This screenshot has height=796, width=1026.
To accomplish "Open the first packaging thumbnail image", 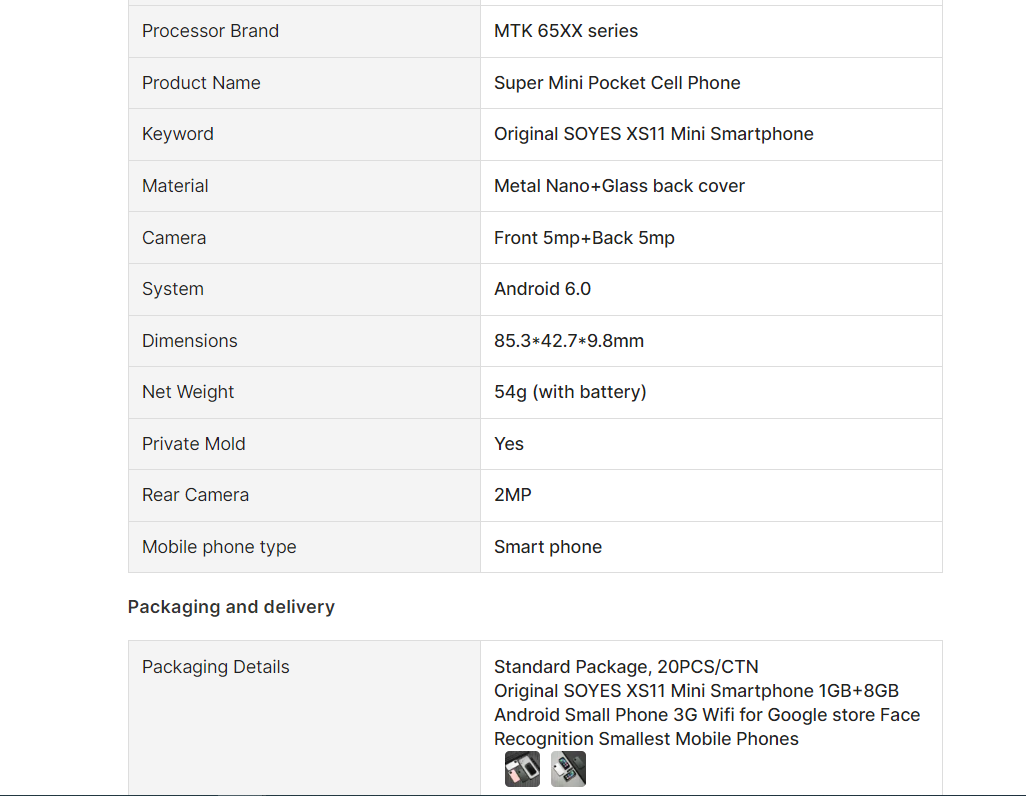I will 522,769.
